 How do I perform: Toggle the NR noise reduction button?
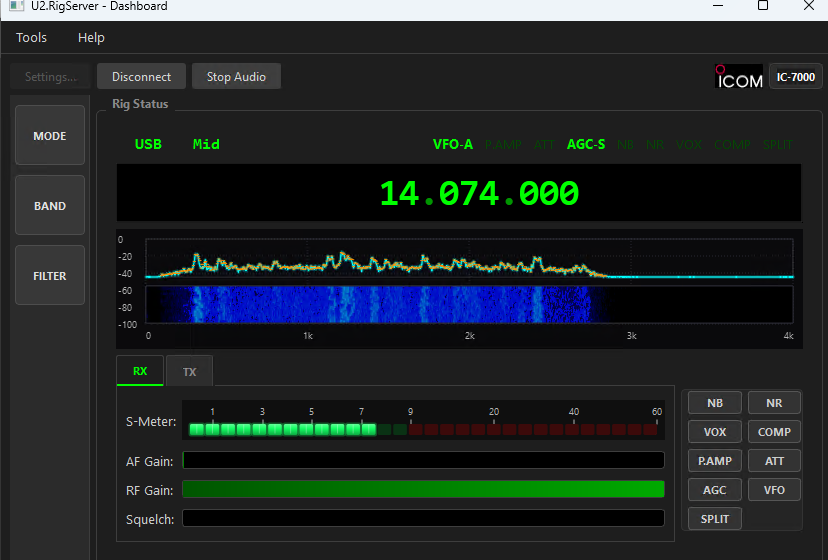pos(774,403)
